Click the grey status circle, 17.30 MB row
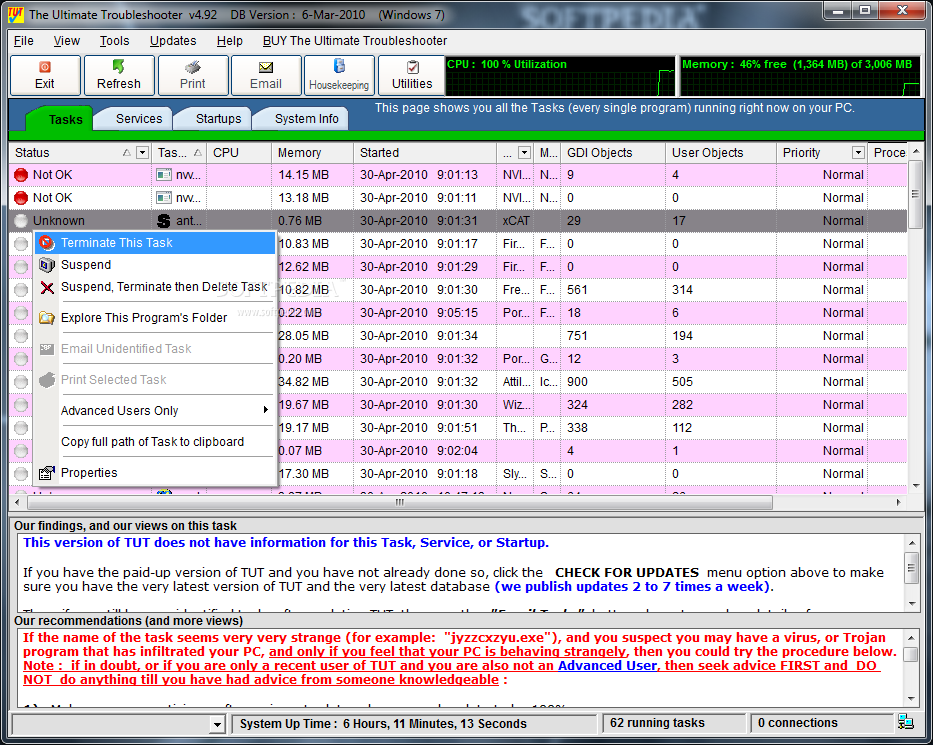Screen dimensions: 933x745 tap(21, 474)
